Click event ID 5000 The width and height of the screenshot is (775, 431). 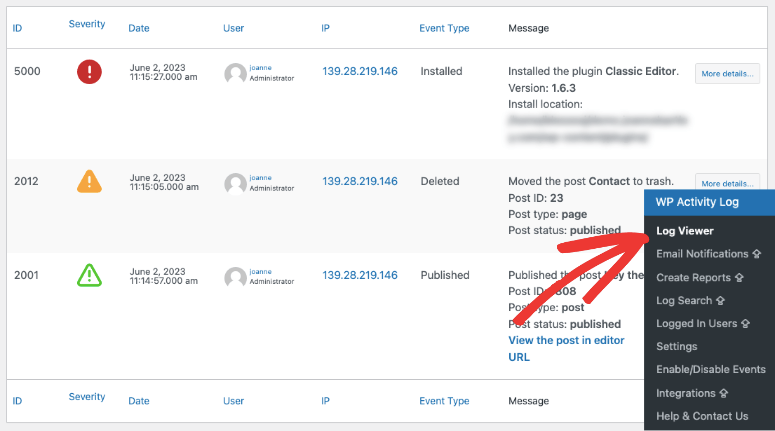coord(27,71)
